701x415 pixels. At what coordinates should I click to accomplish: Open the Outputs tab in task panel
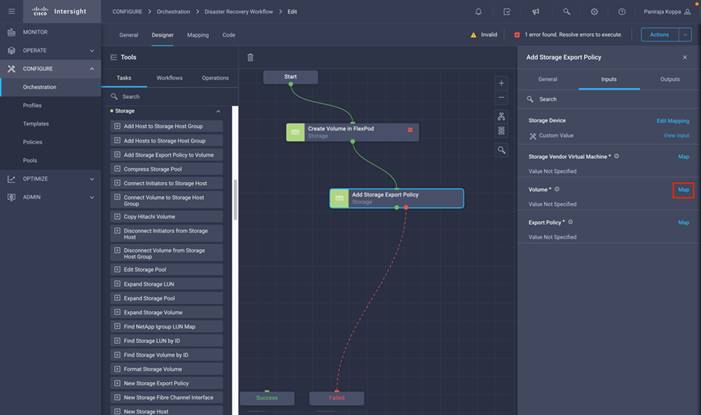point(670,79)
